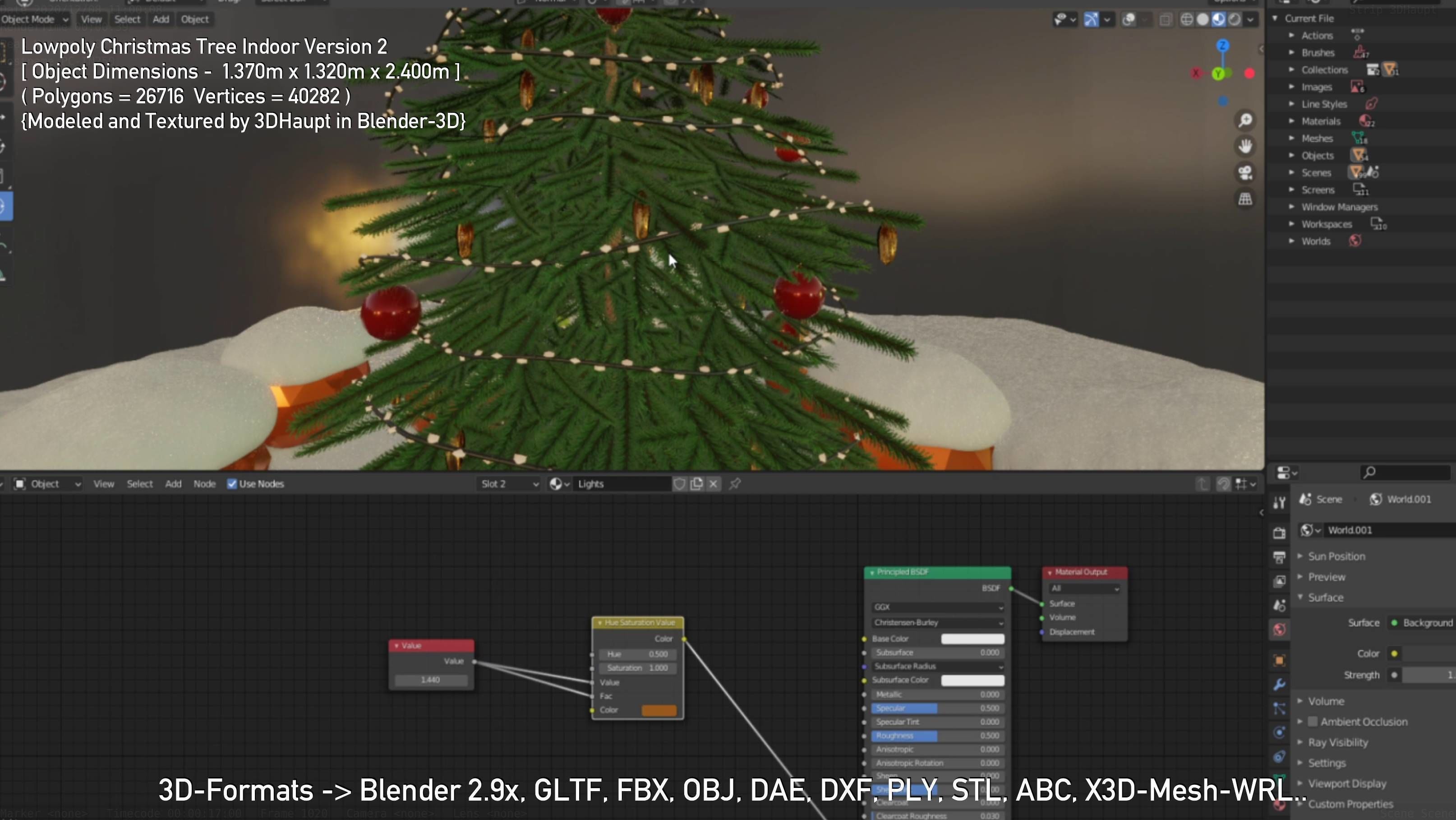Uncheck the Use Nodes checkbox
Screen dimensions: 1456x820
point(232,484)
